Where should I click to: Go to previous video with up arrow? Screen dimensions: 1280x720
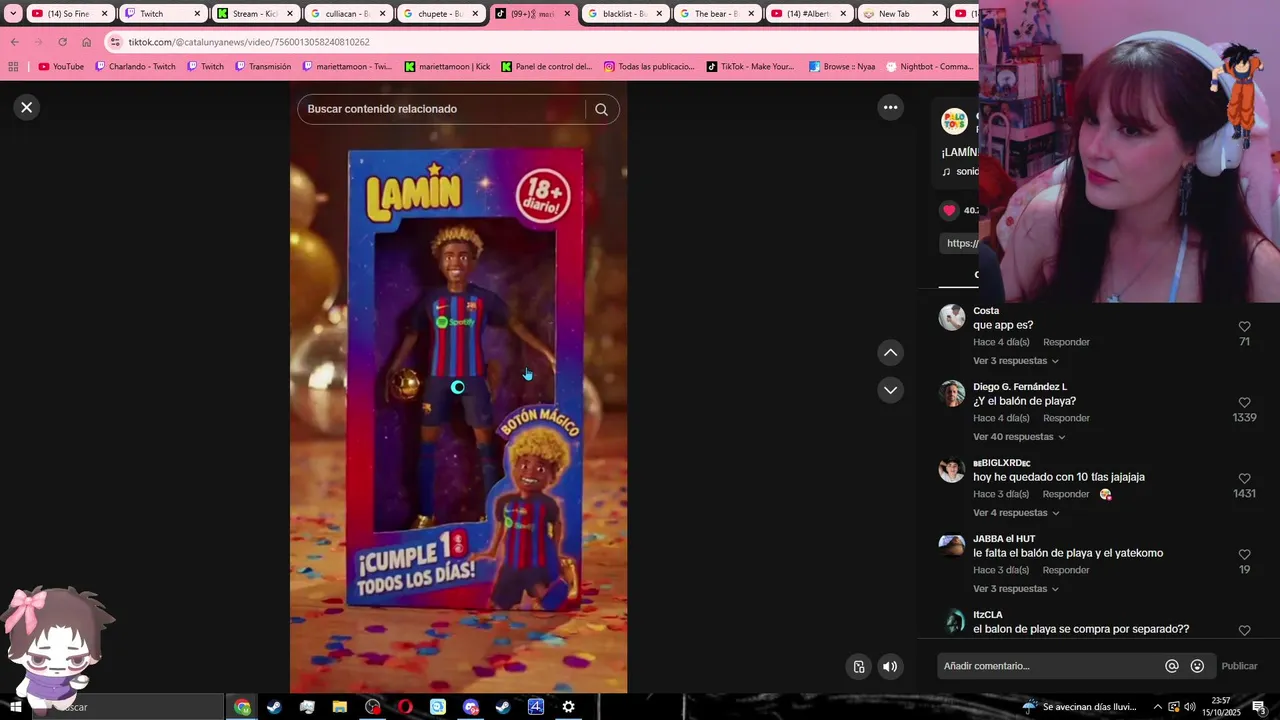click(x=890, y=352)
